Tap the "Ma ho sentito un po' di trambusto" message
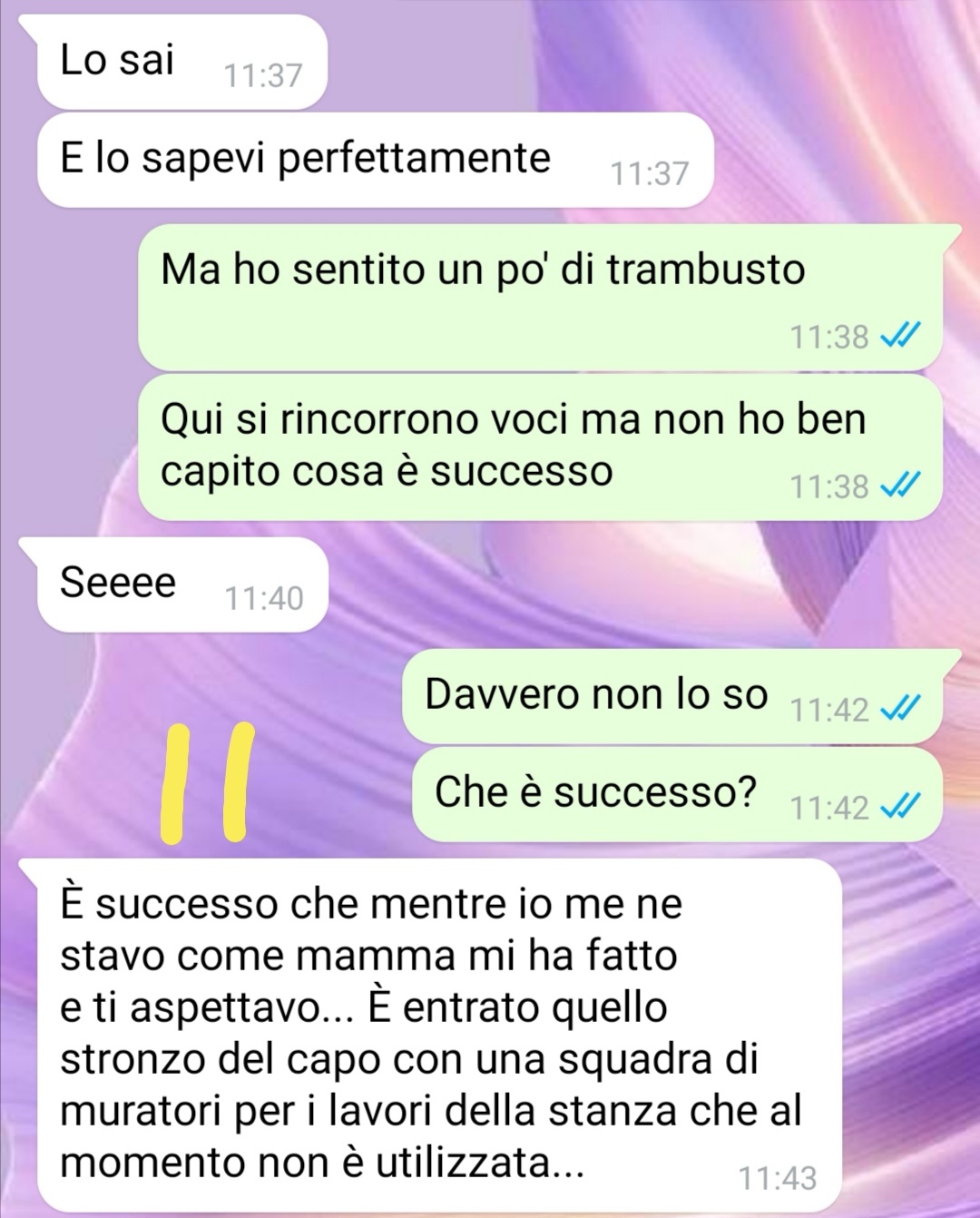 click(x=541, y=297)
